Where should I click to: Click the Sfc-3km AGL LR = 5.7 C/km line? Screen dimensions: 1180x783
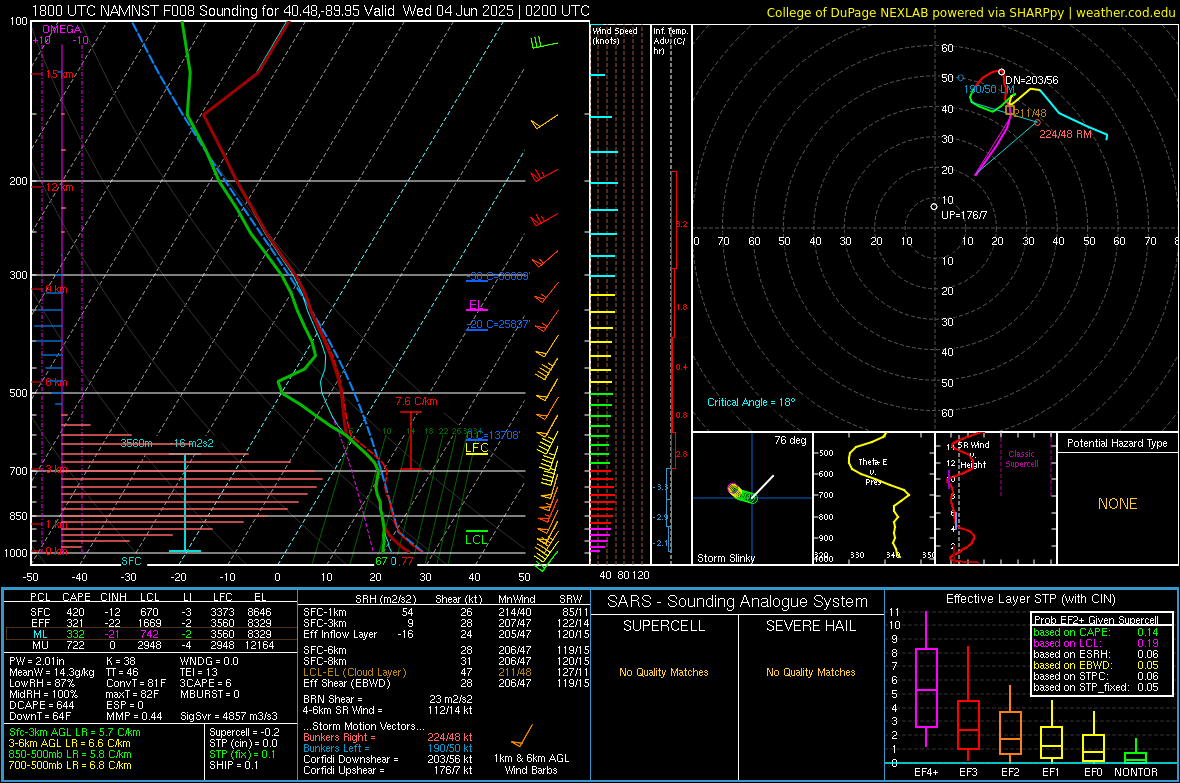[74, 732]
